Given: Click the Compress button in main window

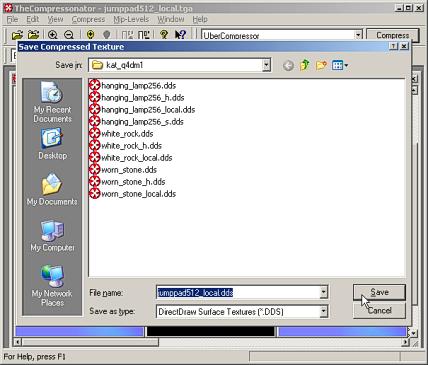Looking at the screenshot, I should [392, 35].
